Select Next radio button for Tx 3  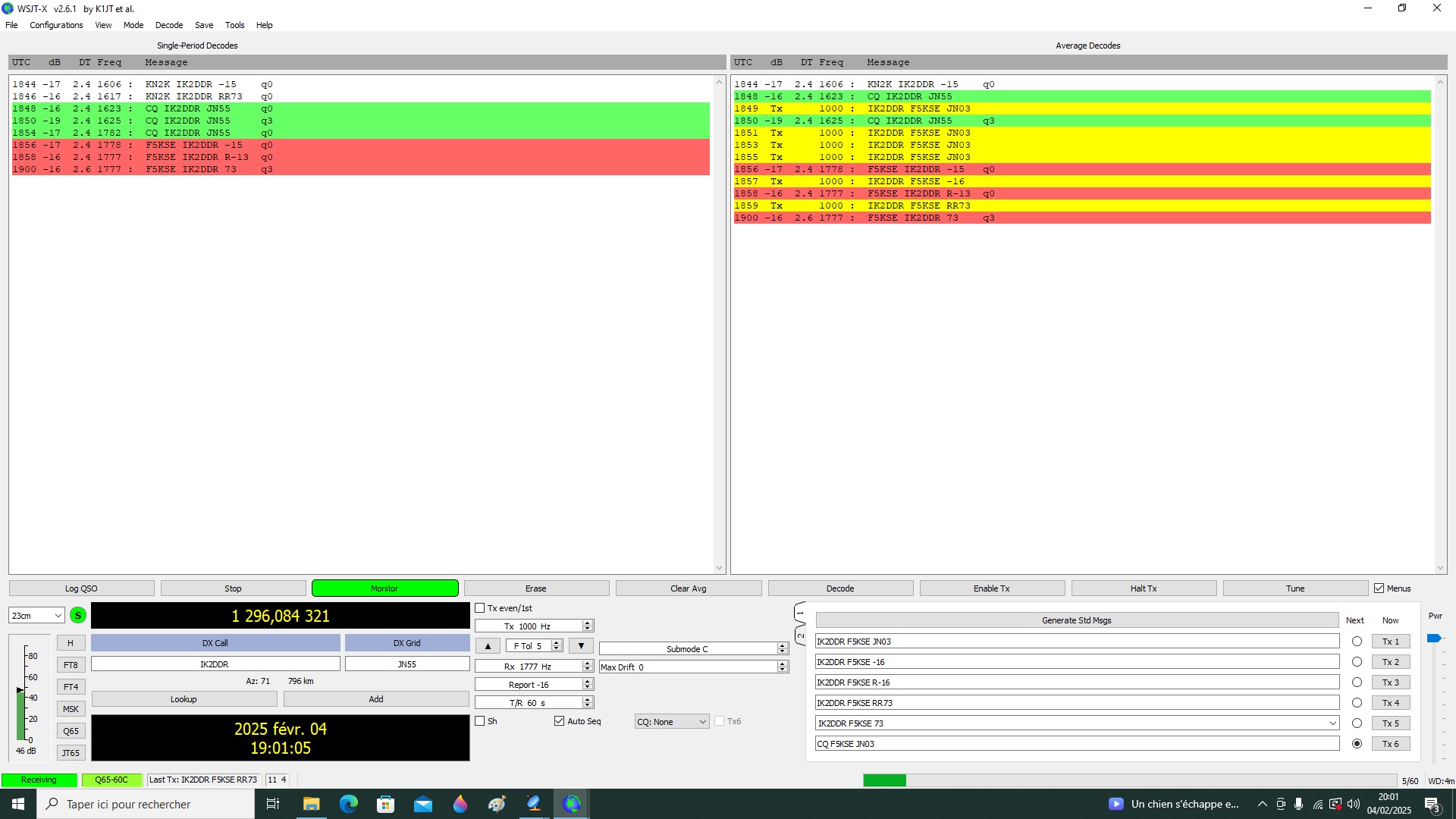point(1357,682)
